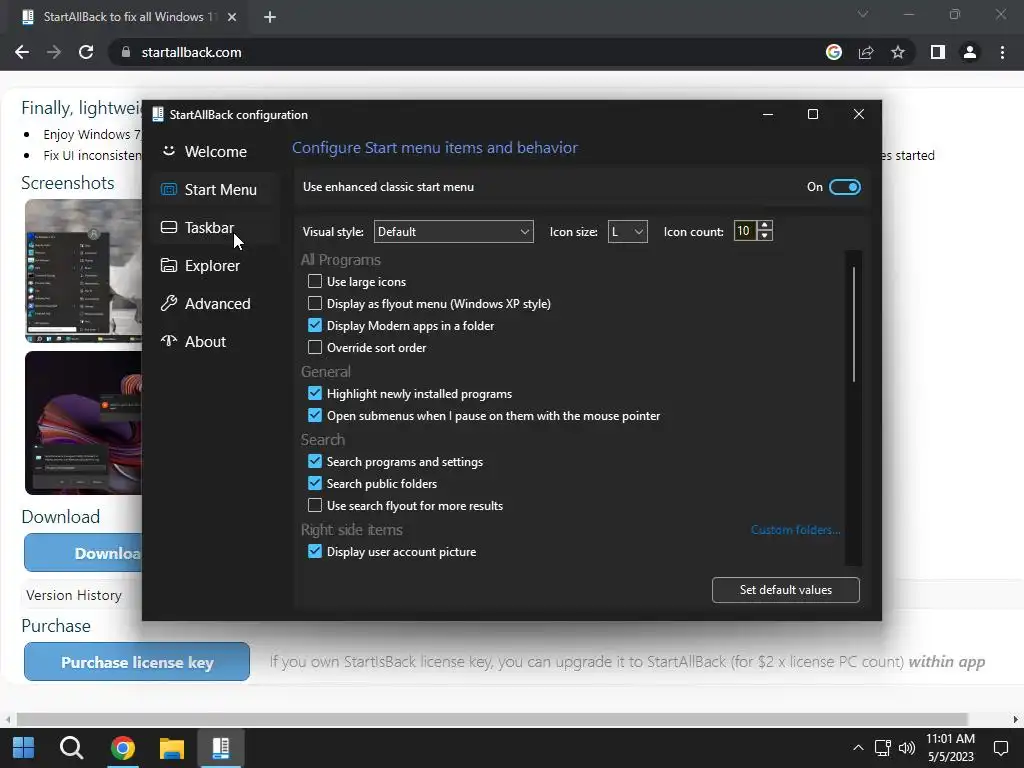
Task: Click the first screenshot thumbnail on webpage
Action: click(84, 270)
